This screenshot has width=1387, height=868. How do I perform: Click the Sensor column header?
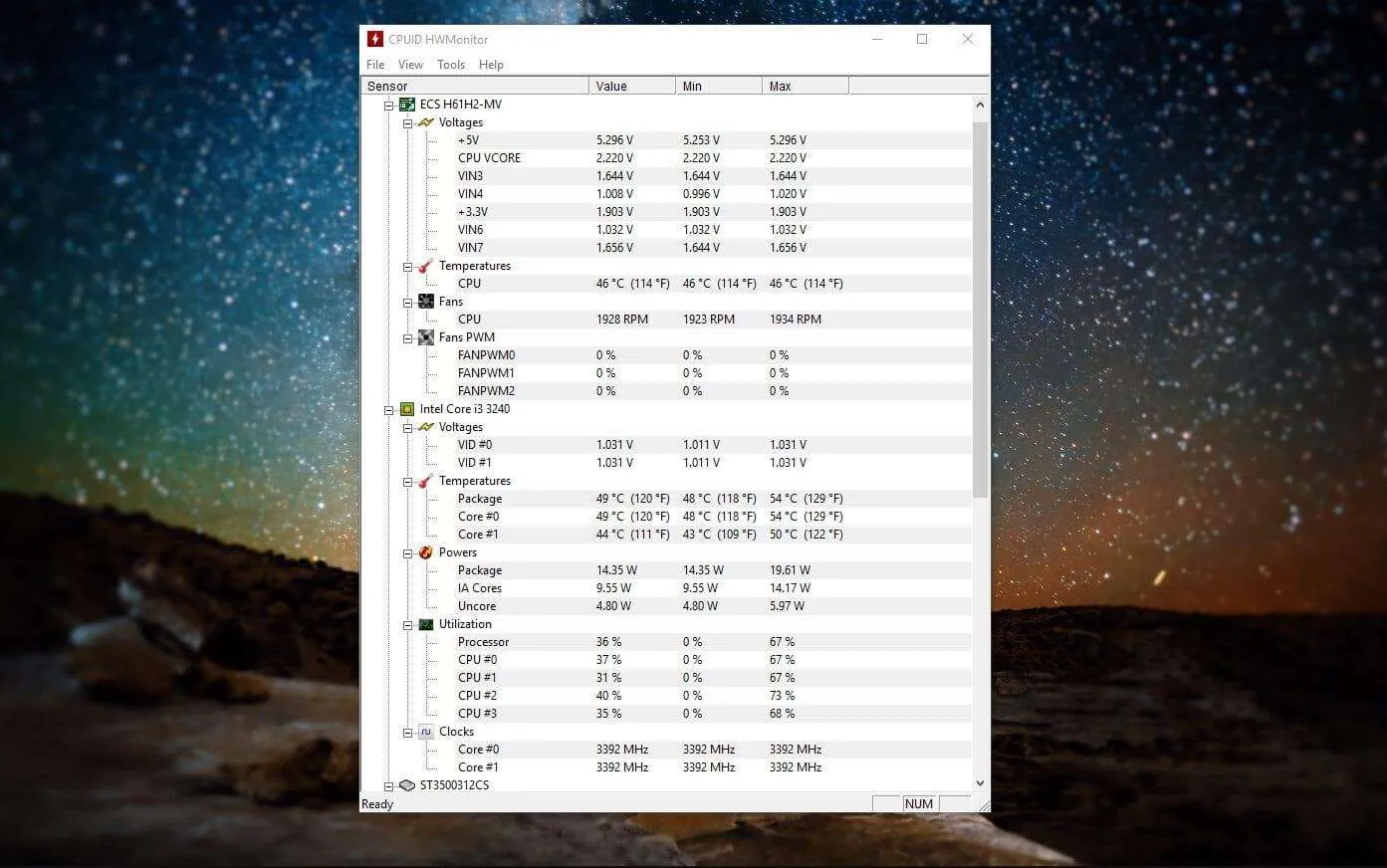tap(475, 87)
